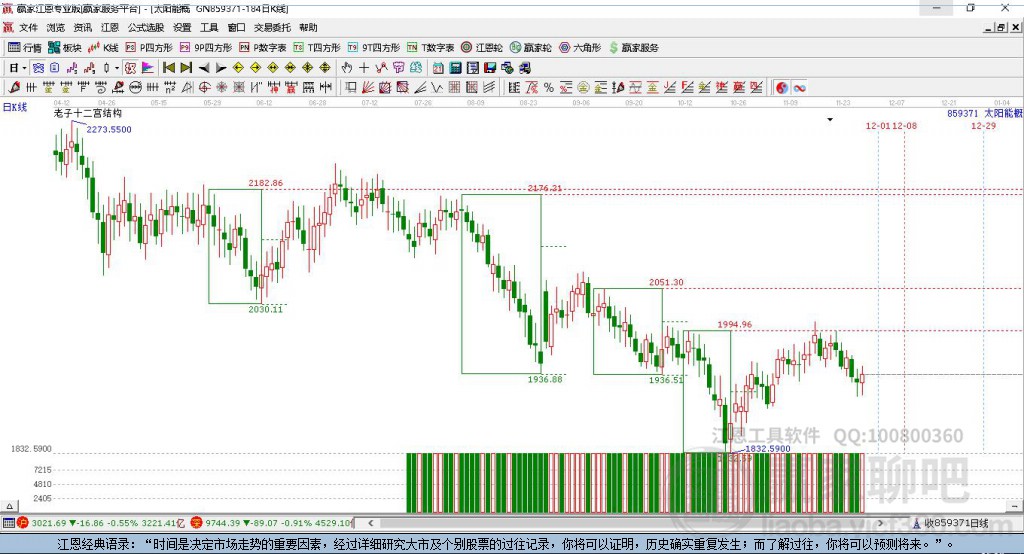The height and width of the screenshot is (554, 1024).
Task: Open the calculator icon
Action: (x=455, y=67)
